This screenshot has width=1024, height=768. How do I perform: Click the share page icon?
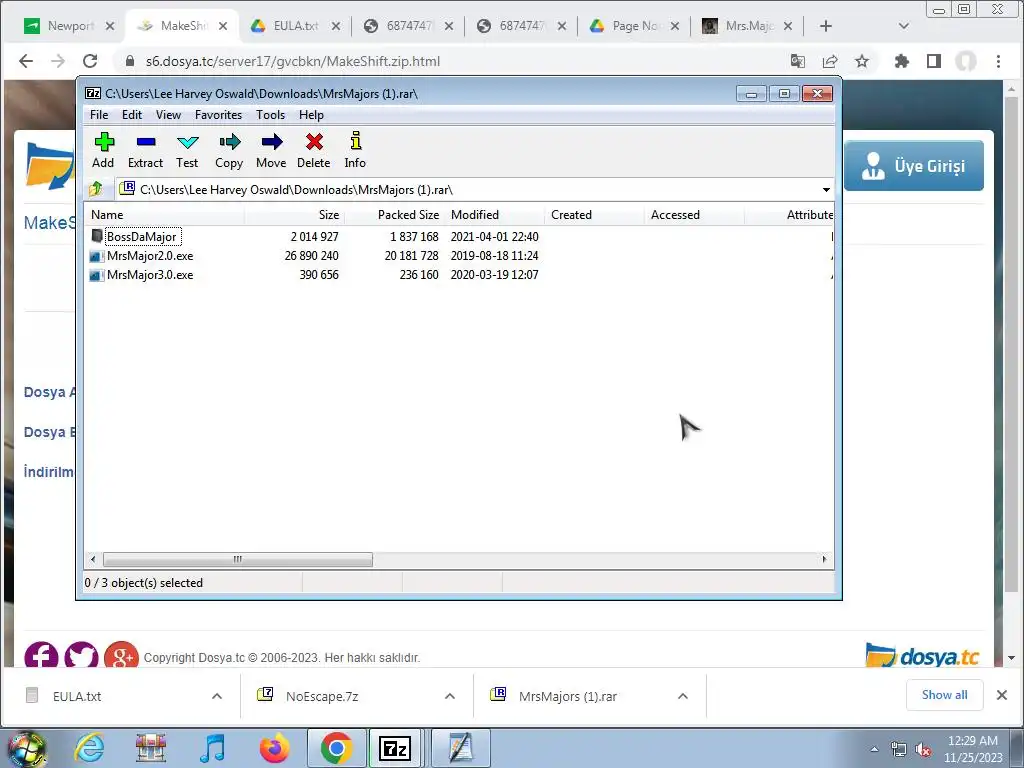coord(829,61)
